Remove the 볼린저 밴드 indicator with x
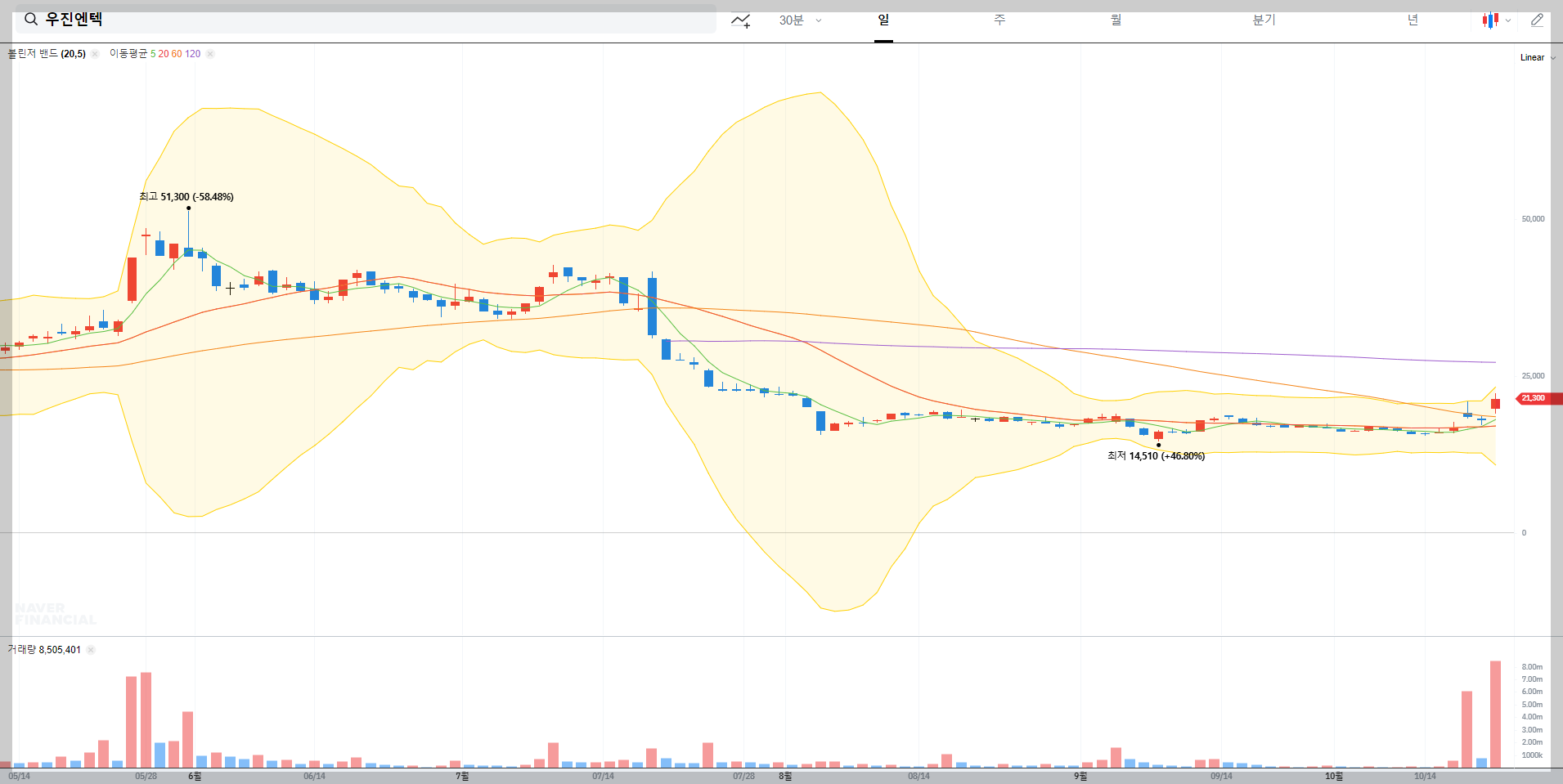The height and width of the screenshot is (784, 1563). tap(95, 54)
